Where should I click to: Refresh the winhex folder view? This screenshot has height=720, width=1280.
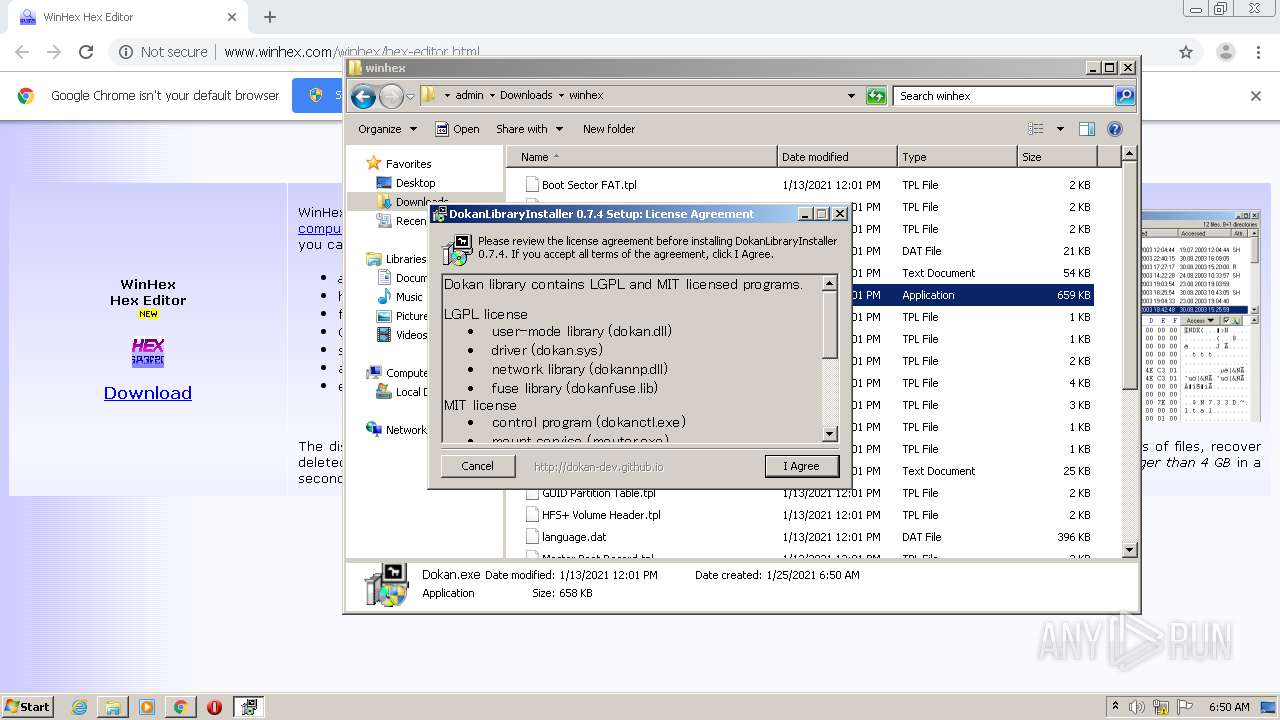pos(876,96)
